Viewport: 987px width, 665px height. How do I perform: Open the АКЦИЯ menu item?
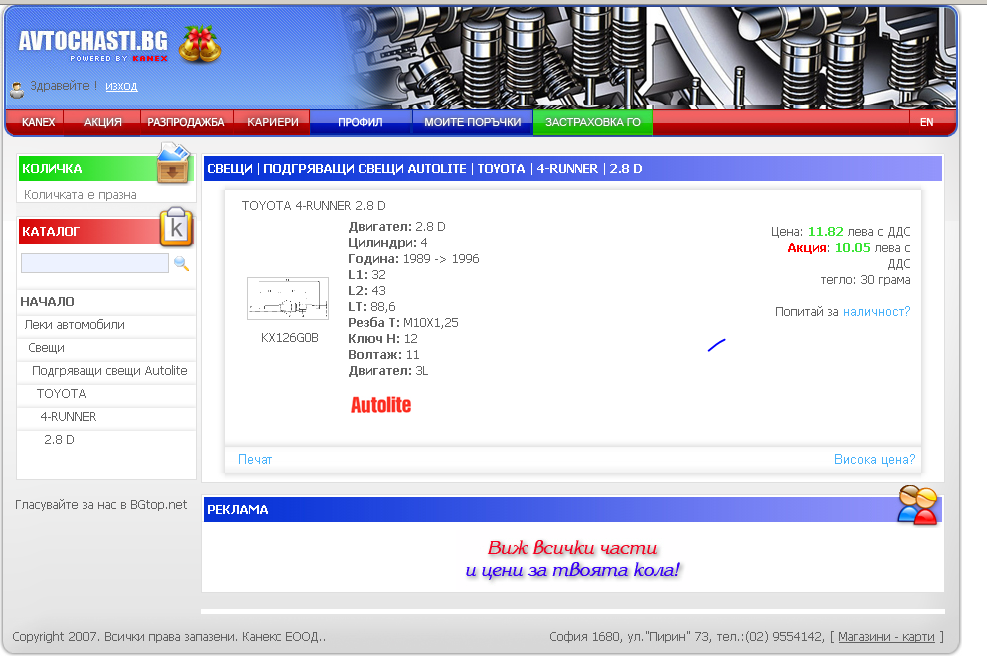tap(103, 122)
